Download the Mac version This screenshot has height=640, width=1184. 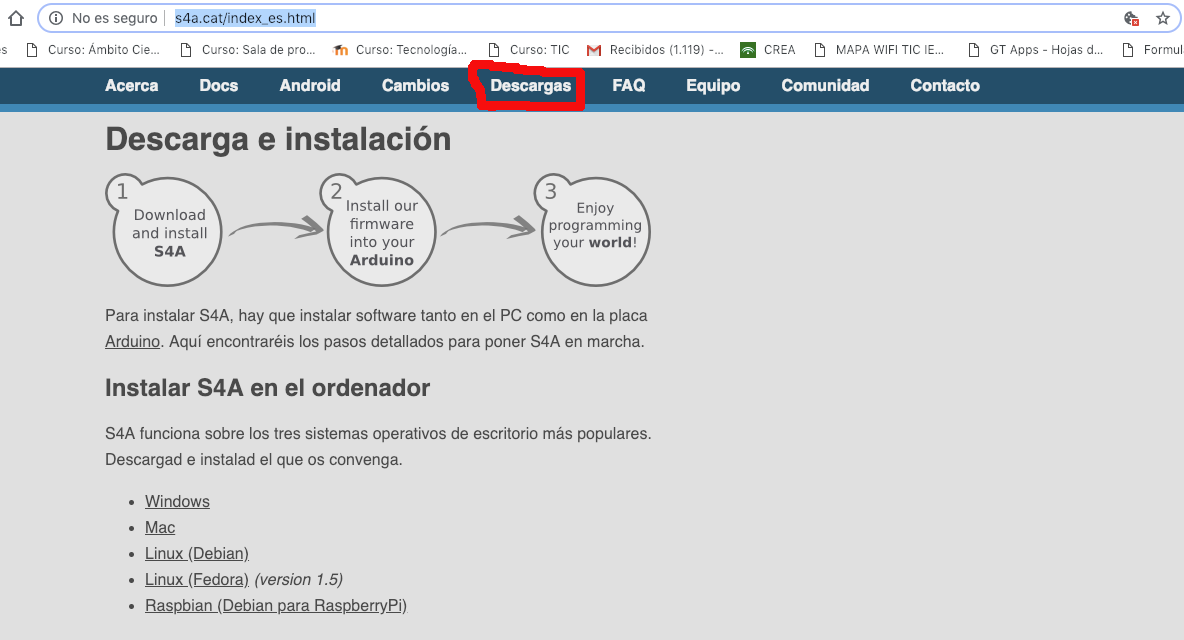click(160, 528)
